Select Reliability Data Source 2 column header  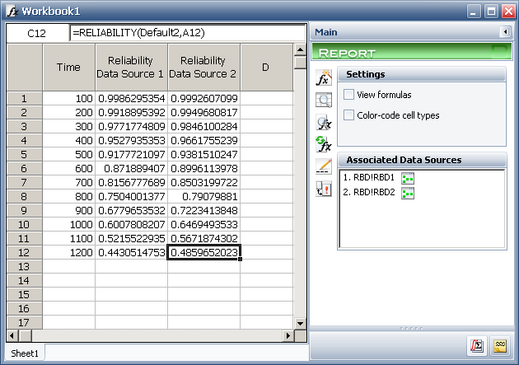click(204, 67)
